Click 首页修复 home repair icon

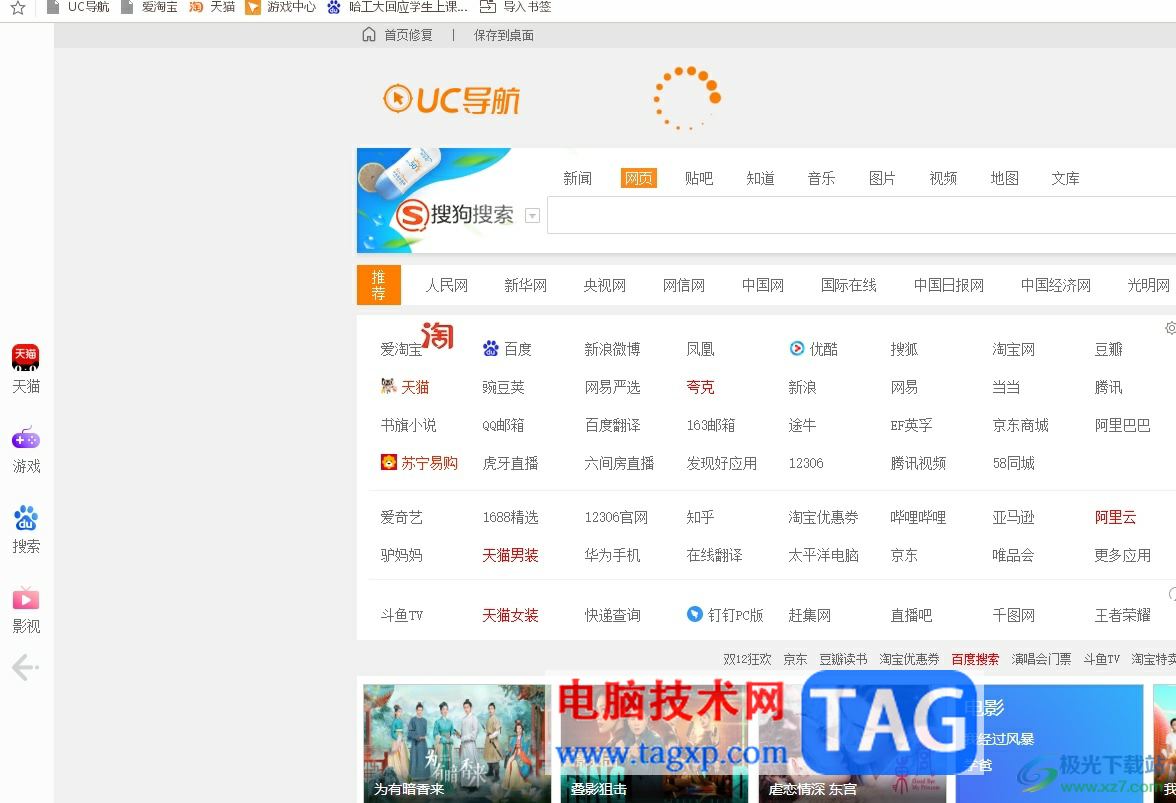pos(368,34)
